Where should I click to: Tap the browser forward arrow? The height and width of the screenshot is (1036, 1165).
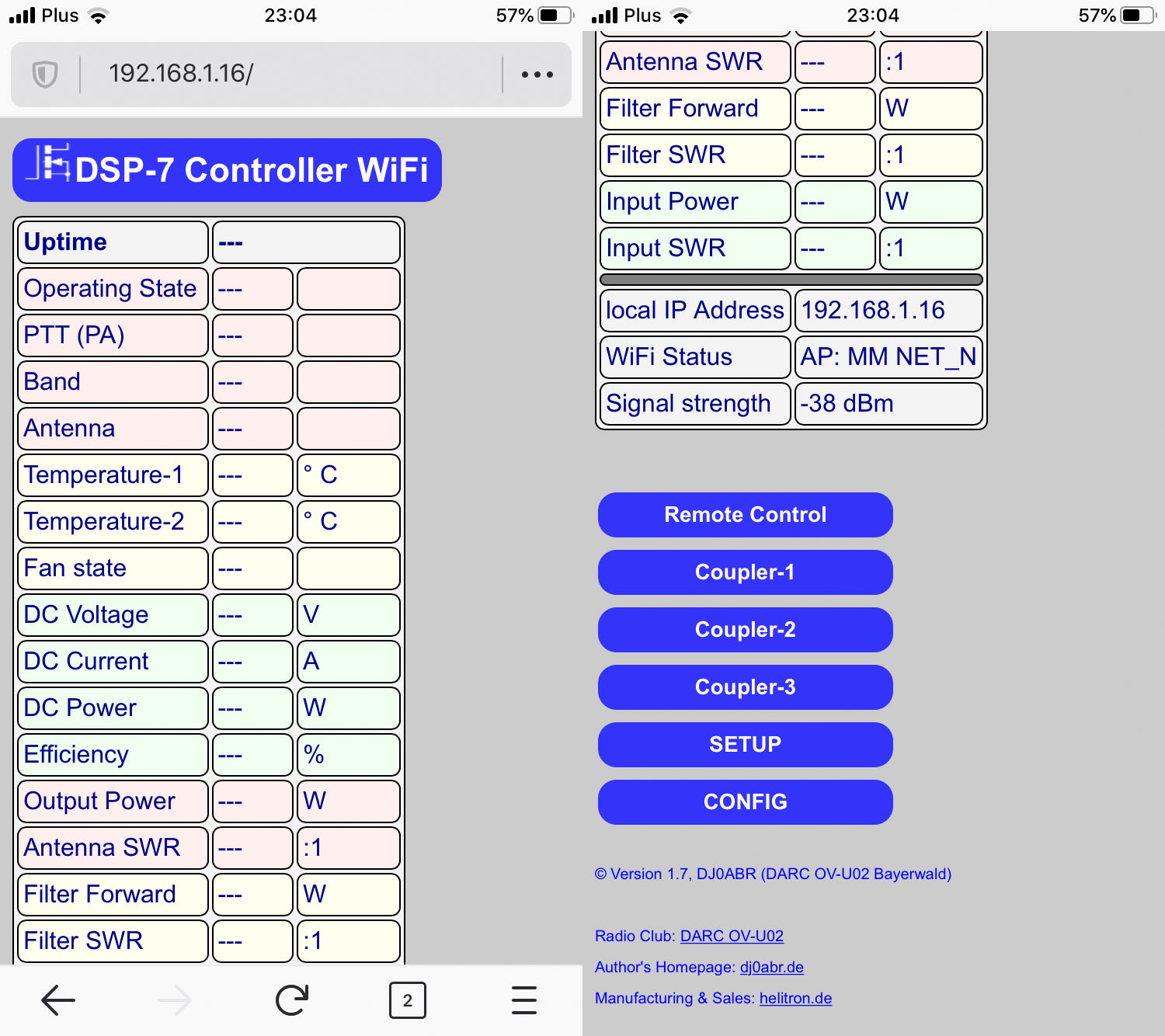pos(175,1000)
